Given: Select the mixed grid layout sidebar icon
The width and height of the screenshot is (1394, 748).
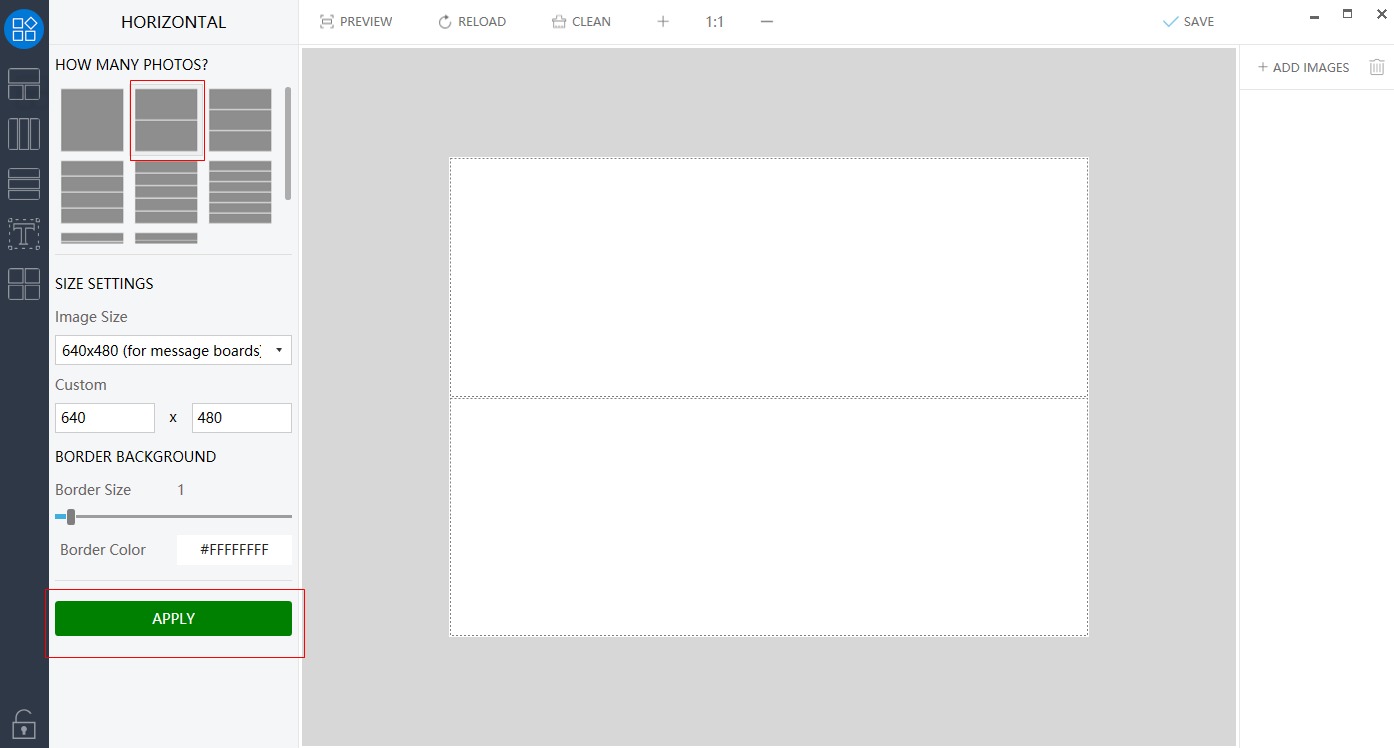Looking at the screenshot, I should pyautogui.click(x=24, y=84).
